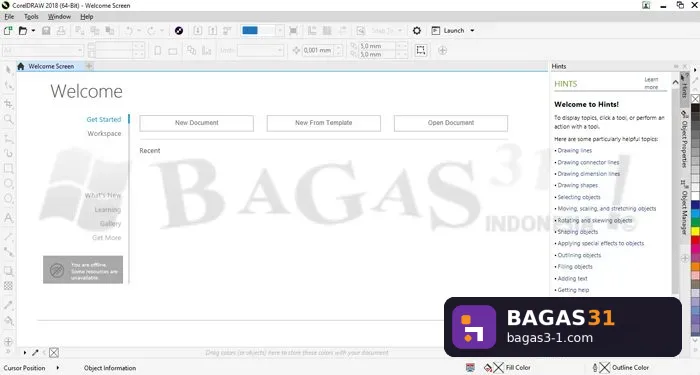Click the Import icon with down arrow
The height and width of the screenshot is (375, 700).
pyautogui.click(x=198, y=30)
